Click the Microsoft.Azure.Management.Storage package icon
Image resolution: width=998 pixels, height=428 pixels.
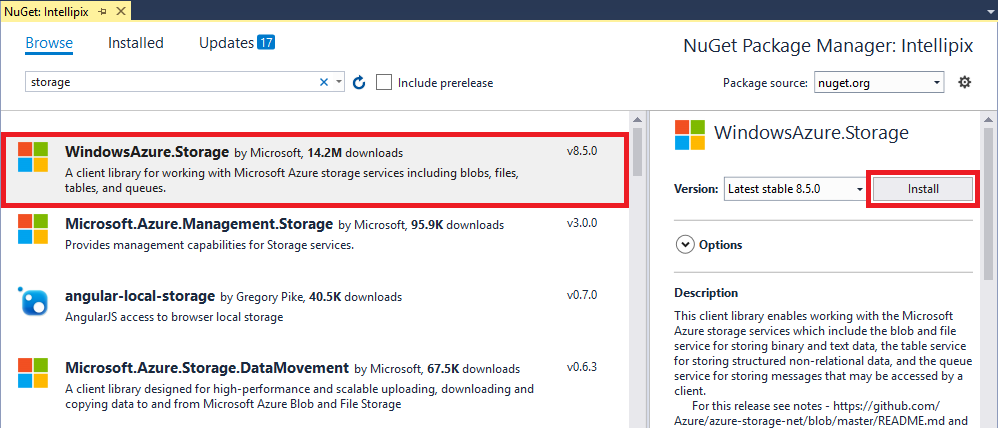click(33, 228)
